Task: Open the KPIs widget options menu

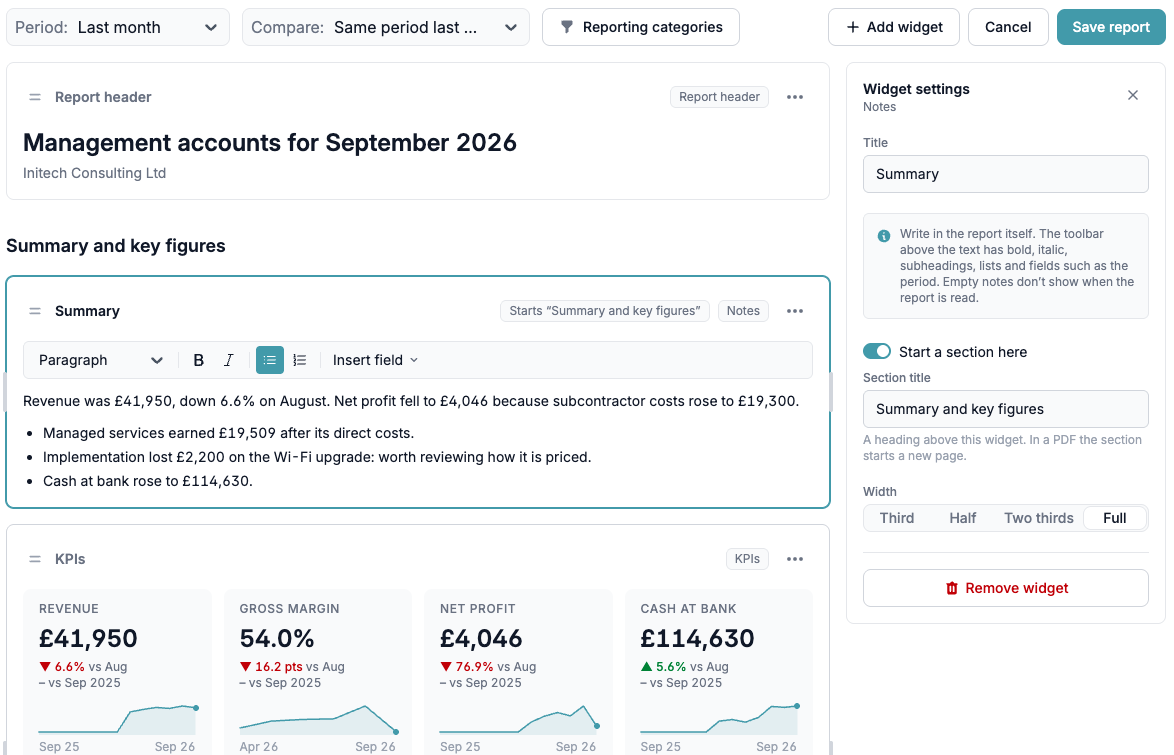Action: [x=795, y=559]
